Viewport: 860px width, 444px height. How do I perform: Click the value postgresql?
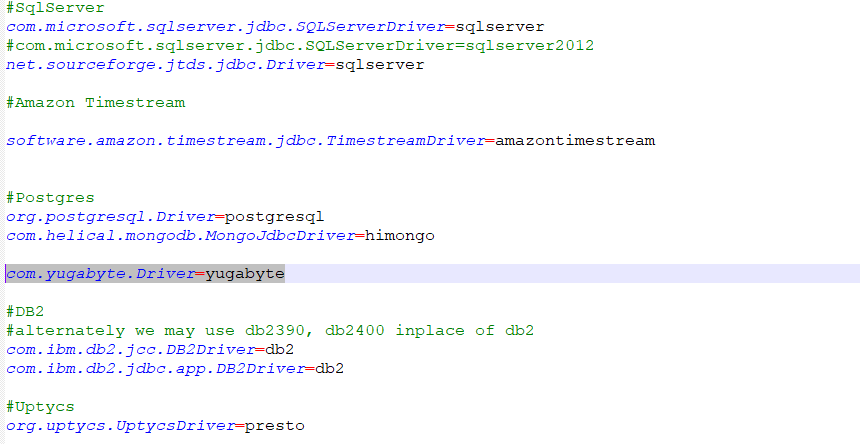274,217
